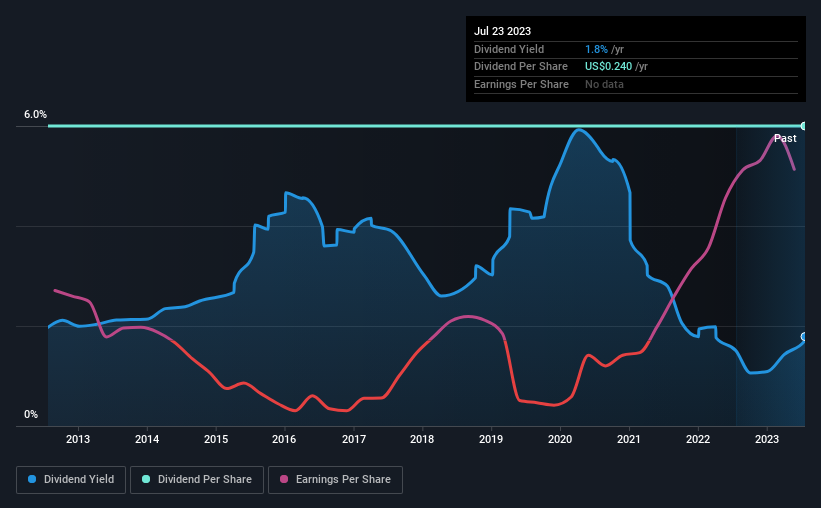The image size is (821, 508).
Task: Click the Past region label
Action: click(785, 138)
